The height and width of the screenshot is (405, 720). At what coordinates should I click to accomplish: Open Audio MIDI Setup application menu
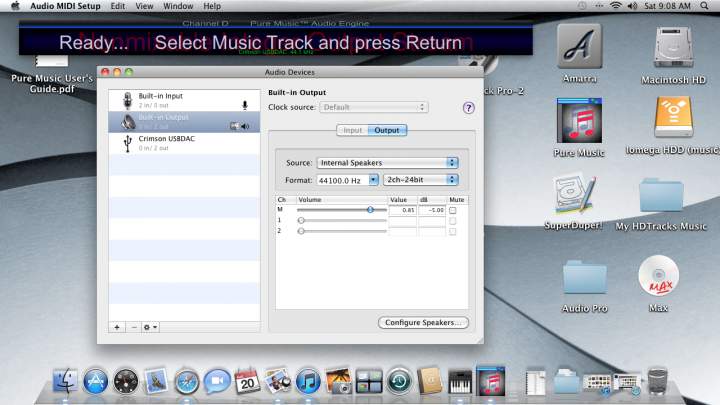65,6
